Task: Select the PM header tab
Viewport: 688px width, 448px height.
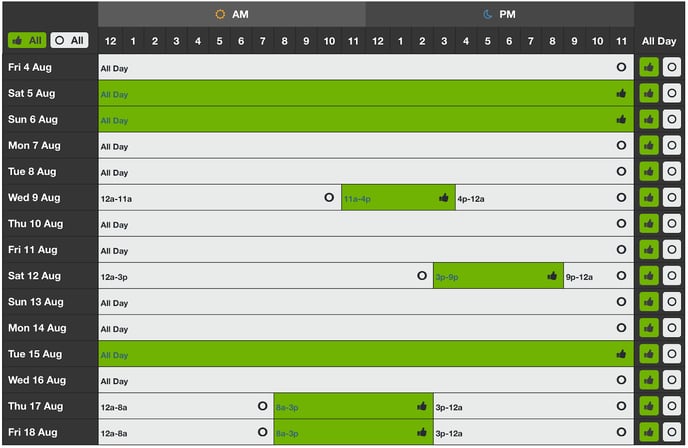Action: point(500,14)
